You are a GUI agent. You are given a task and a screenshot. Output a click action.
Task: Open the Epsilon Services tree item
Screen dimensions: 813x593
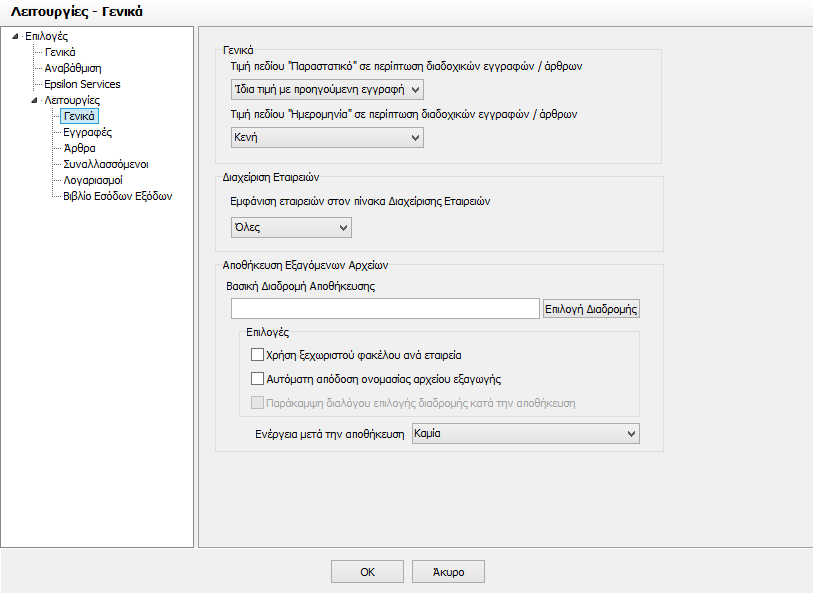pyautogui.click(x=82, y=84)
